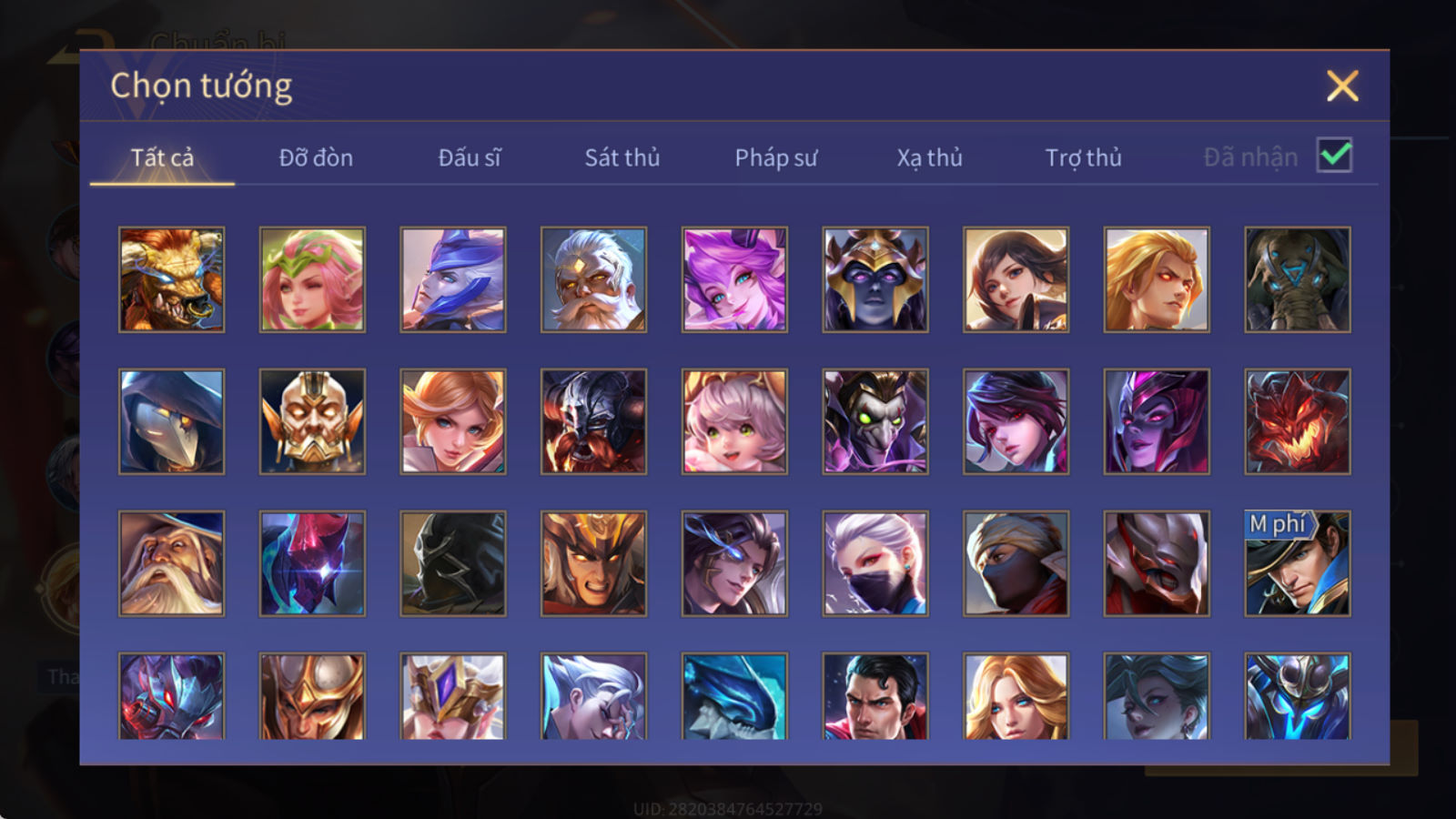Select the golden bull hero portrait
This screenshot has width=1456, height=819.
coord(171,279)
